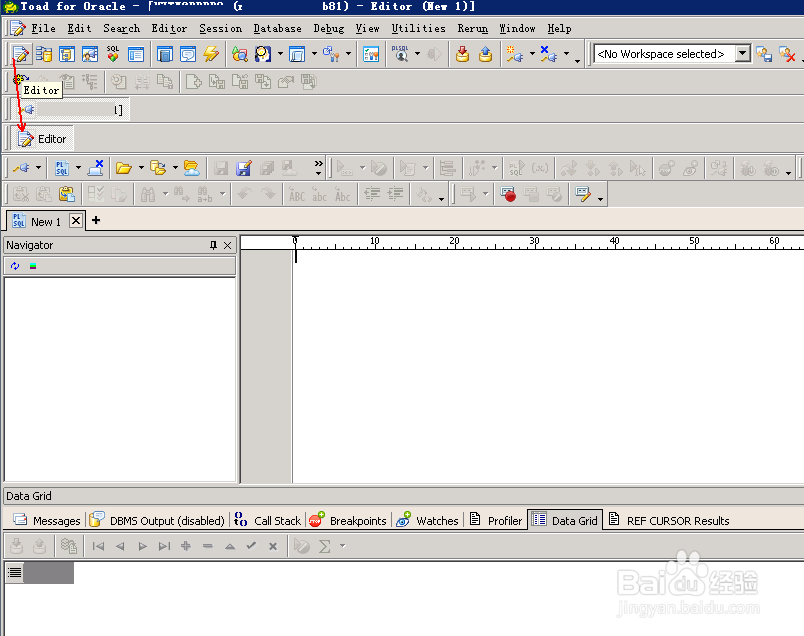Open the Window menu
Image resolution: width=804 pixels, height=636 pixels.
tap(517, 29)
